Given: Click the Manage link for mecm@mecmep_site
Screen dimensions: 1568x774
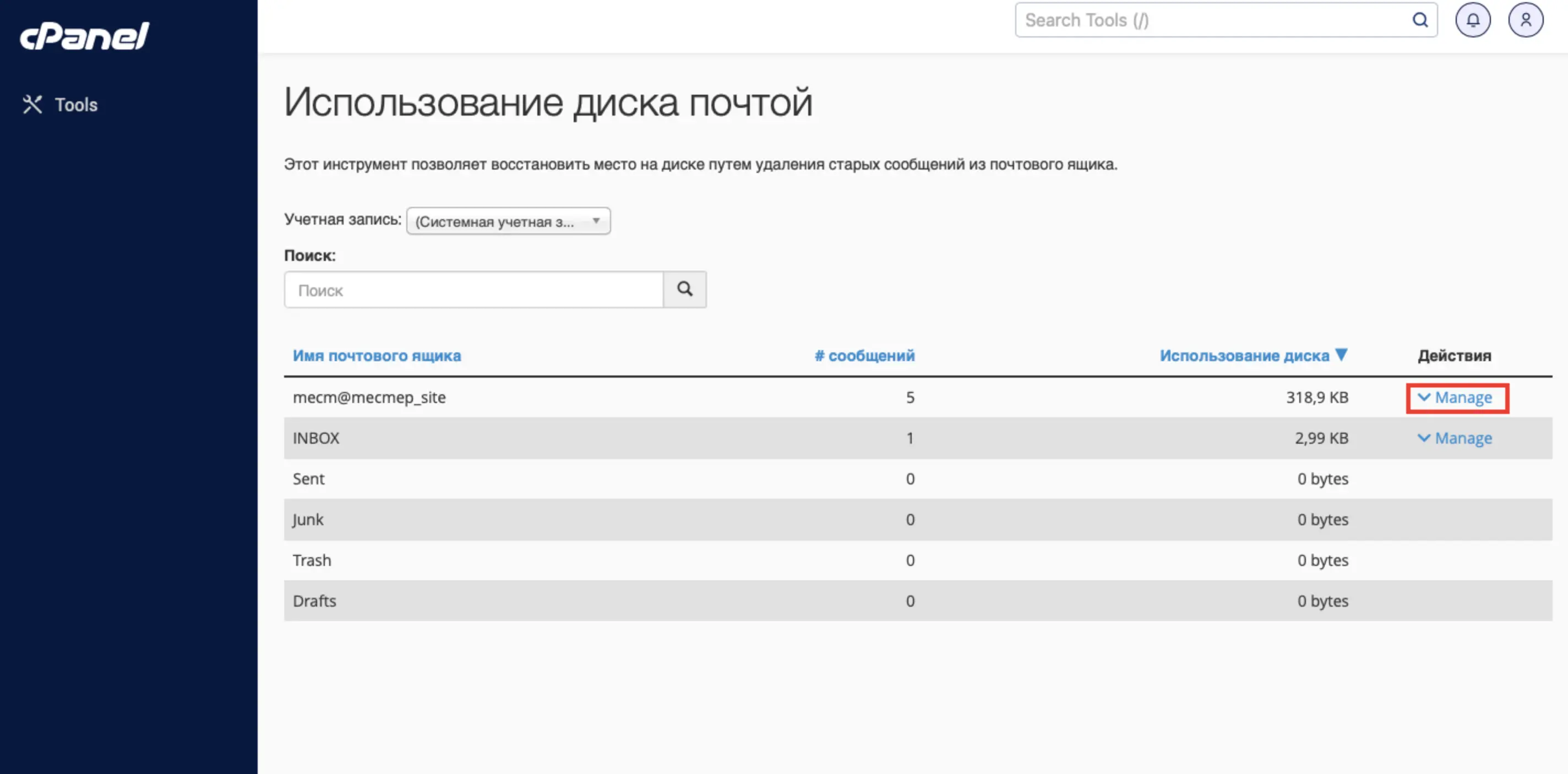Looking at the screenshot, I should [1463, 397].
